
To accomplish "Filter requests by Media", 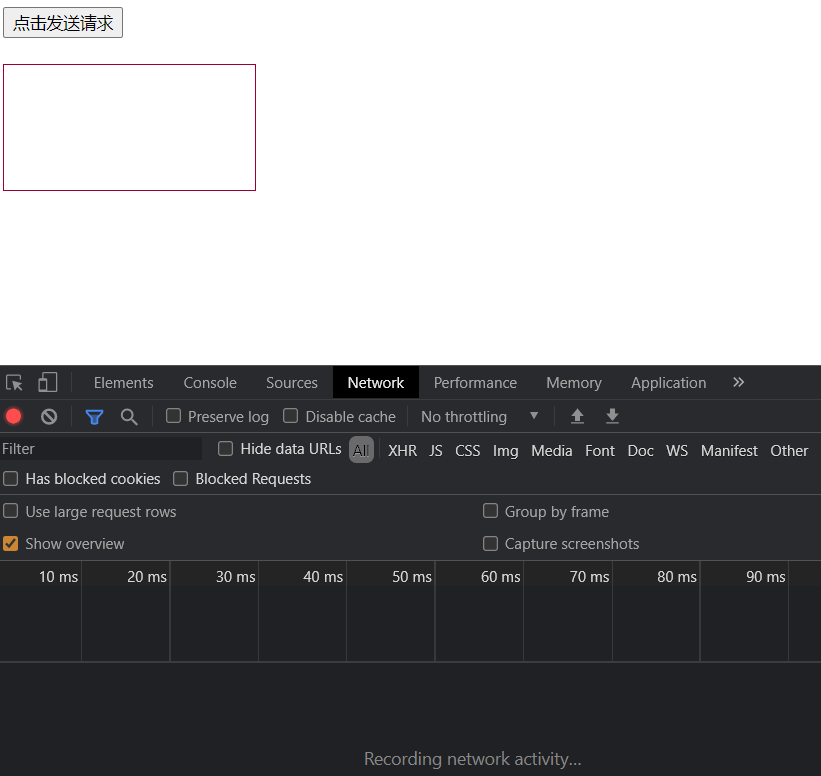I will coord(552,450).
